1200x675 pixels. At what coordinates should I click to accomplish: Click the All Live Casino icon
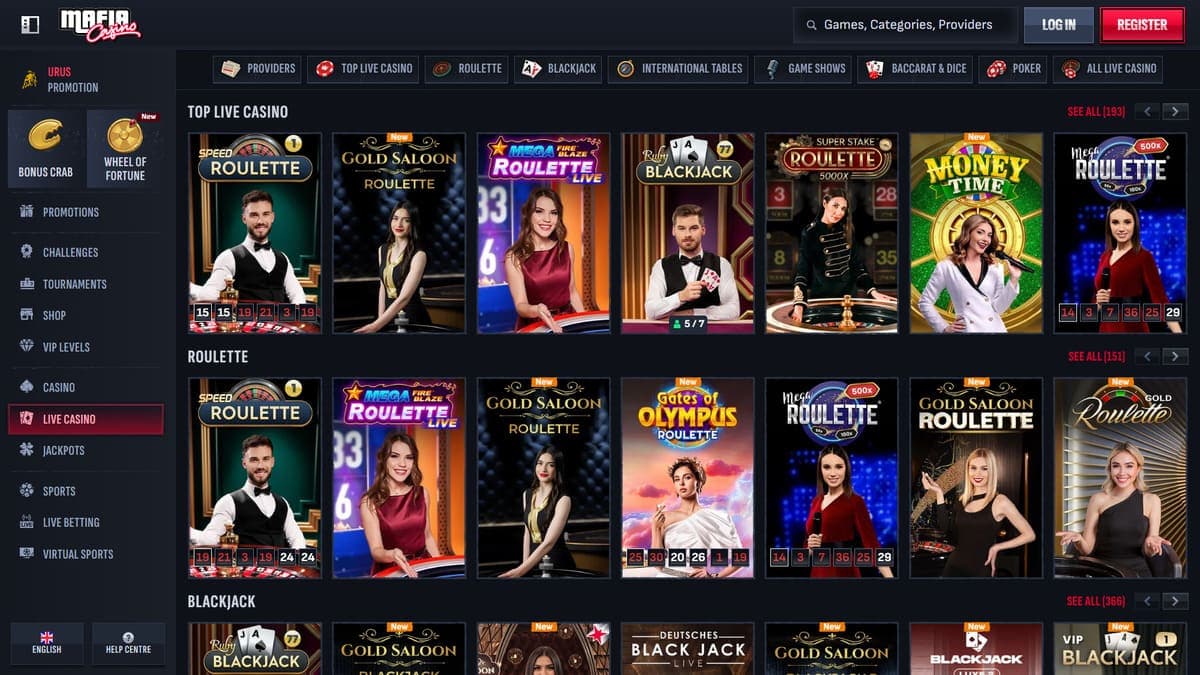1071,68
